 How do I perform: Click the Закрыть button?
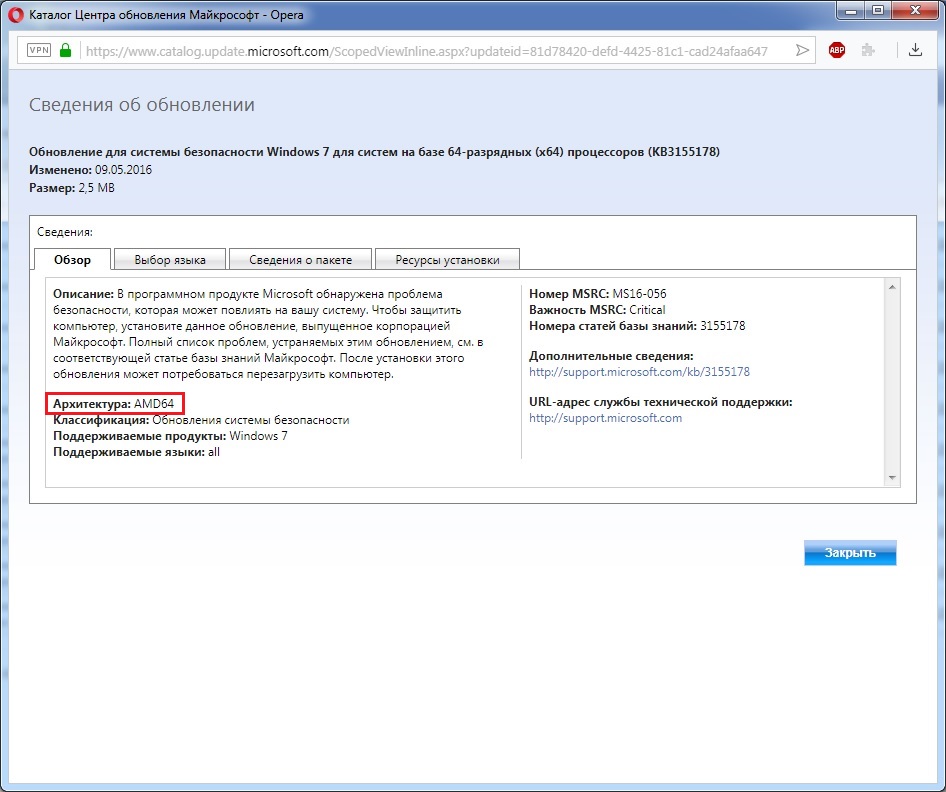coord(849,553)
